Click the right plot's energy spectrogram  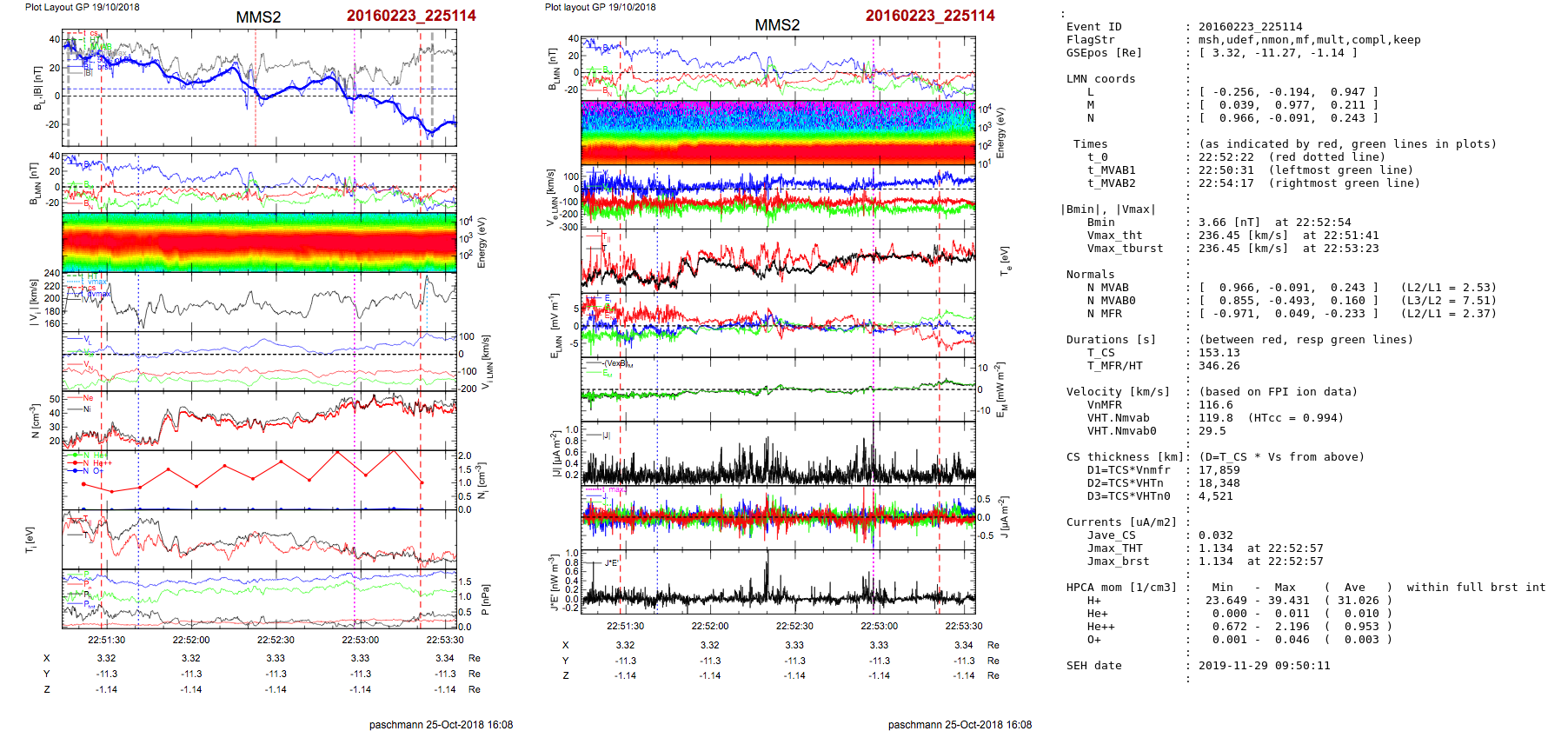[x=778, y=133]
